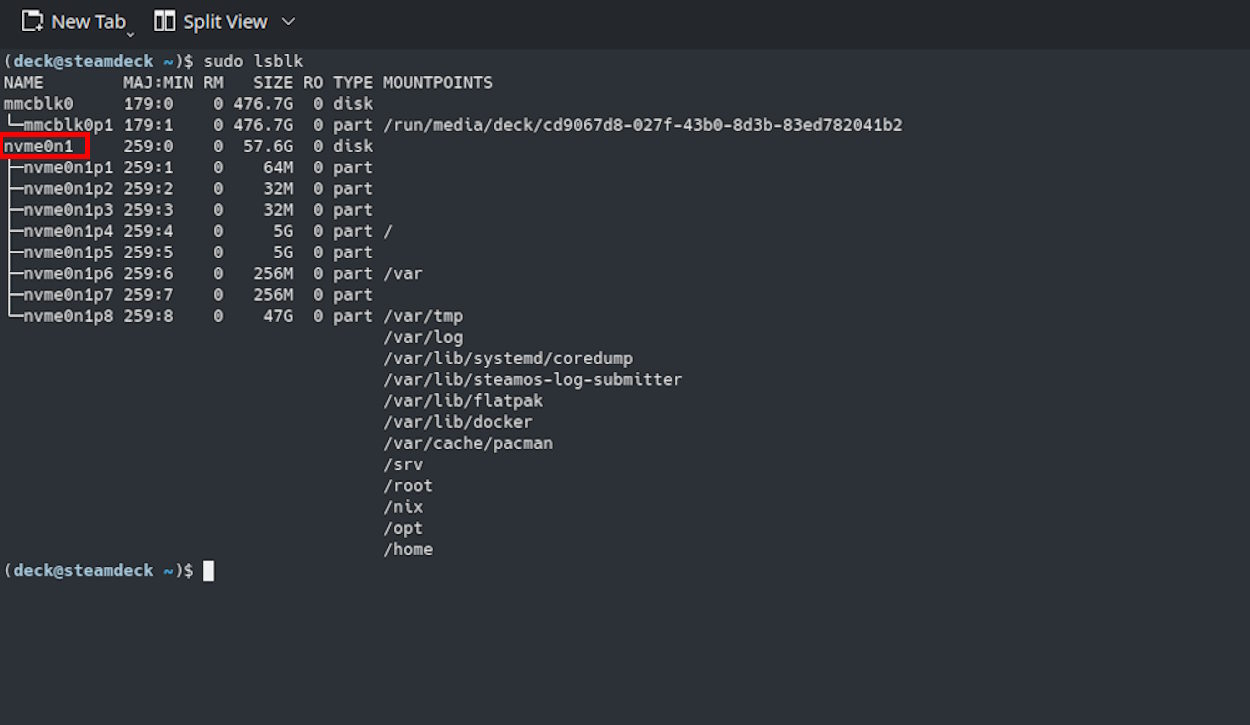The width and height of the screenshot is (1250, 725).
Task: Click the /var/cache/pacman mountpoint line
Action: point(467,443)
